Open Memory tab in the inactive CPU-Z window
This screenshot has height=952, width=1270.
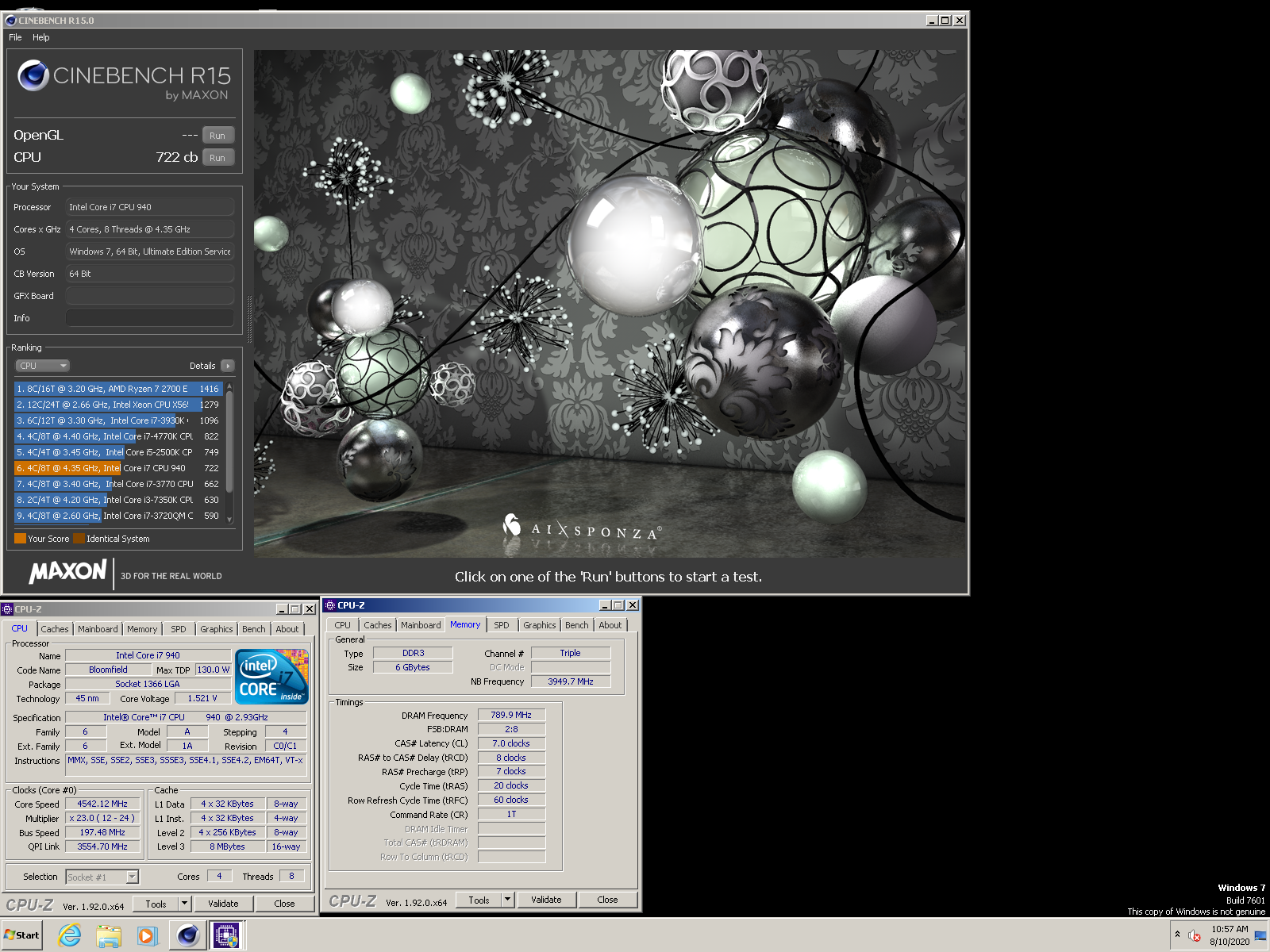(x=142, y=629)
